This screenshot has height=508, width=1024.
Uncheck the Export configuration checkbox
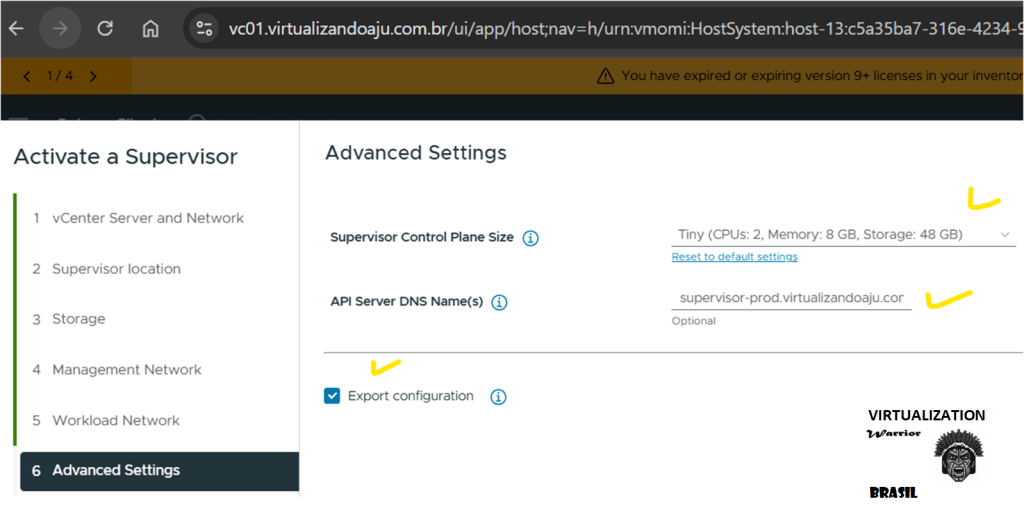pyautogui.click(x=333, y=396)
